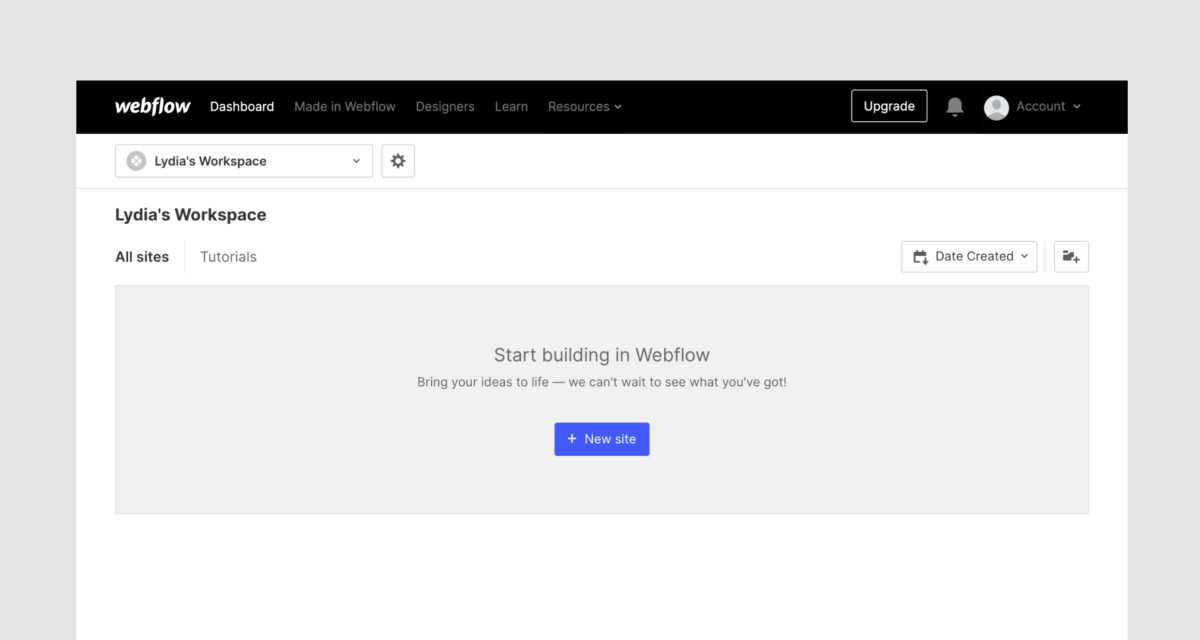1200x640 pixels.
Task: Change sorting via the Date Created dropdown
Action: point(969,256)
